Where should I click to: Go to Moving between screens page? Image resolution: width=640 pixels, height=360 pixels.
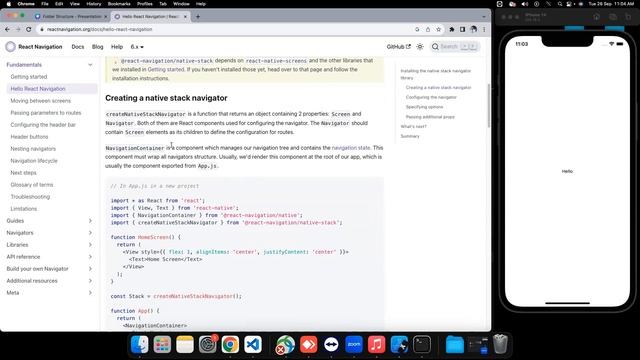40,101
